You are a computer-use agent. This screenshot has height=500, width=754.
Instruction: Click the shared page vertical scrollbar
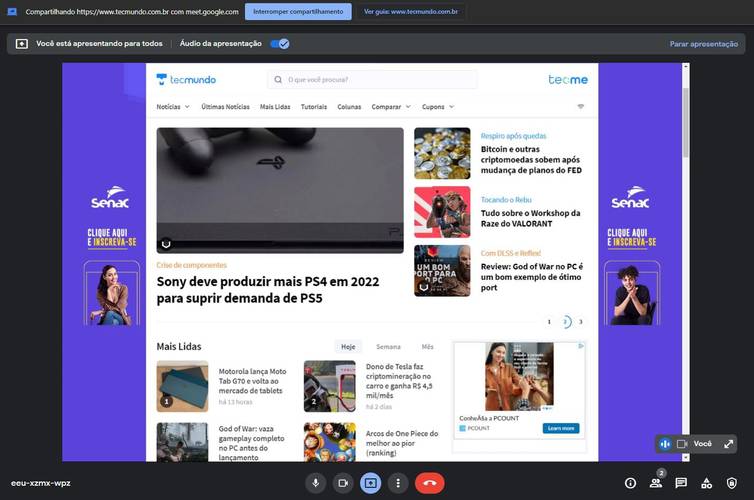tap(686, 123)
